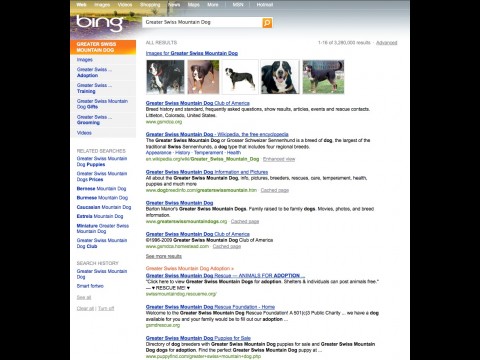
Task: Open the Advanced search link
Action: [x=386, y=43]
